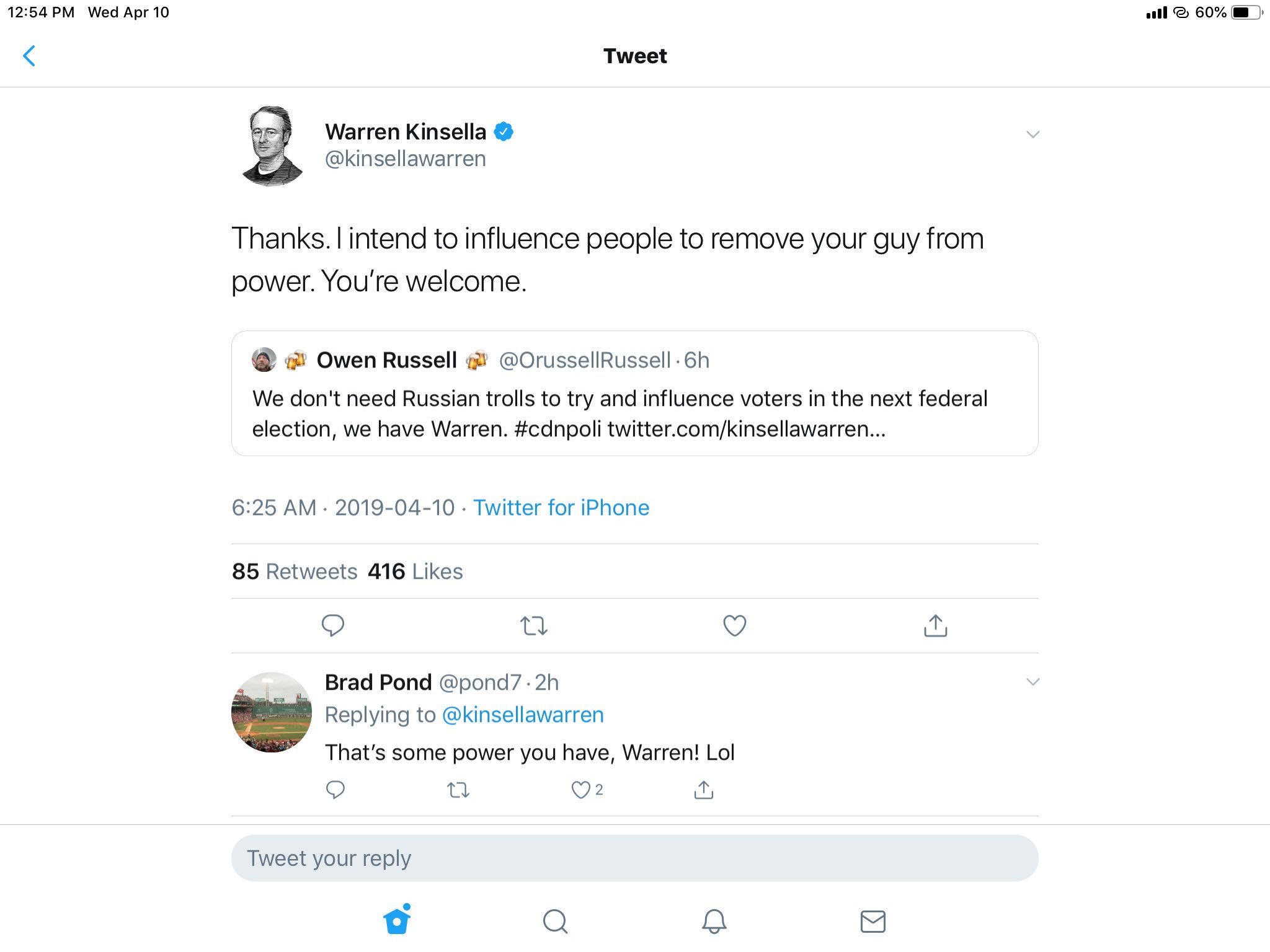View the 85 Retweets list
The height and width of the screenshot is (952, 1270).
coord(295,571)
